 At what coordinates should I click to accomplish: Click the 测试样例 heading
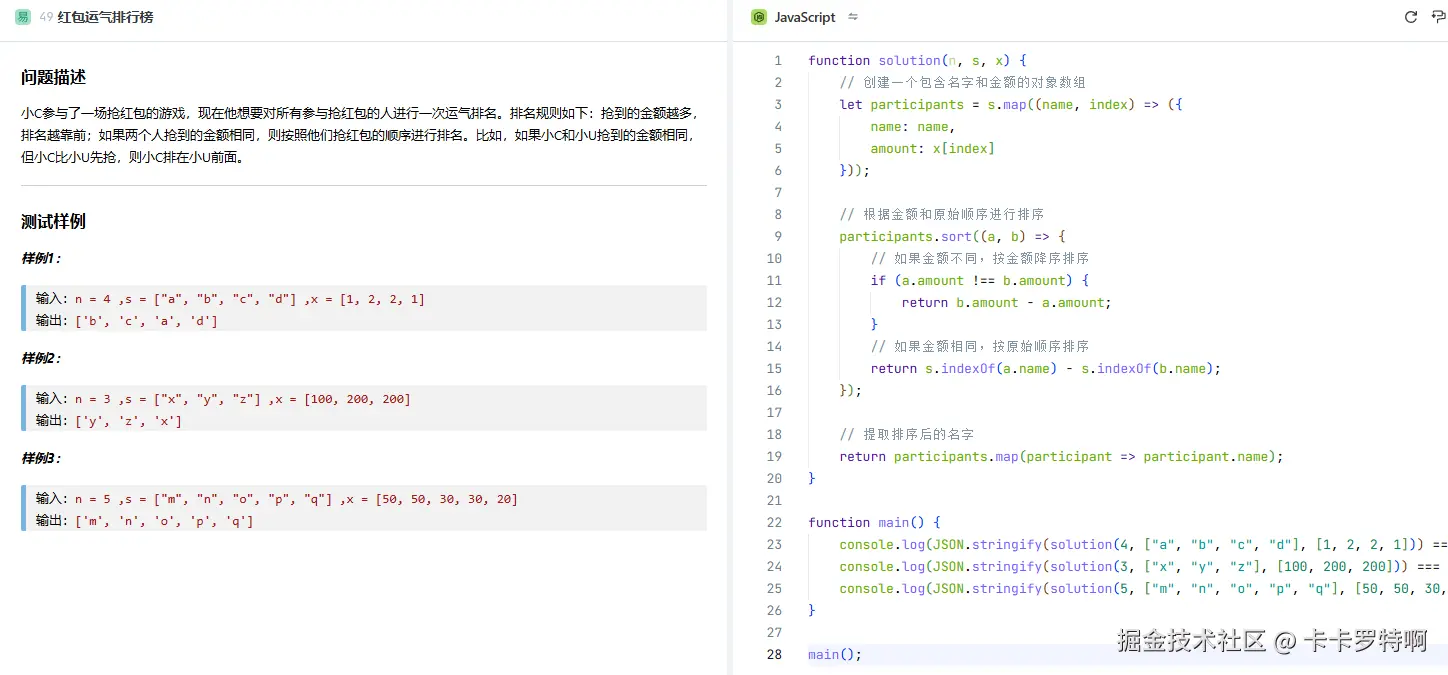click(x=54, y=221)
